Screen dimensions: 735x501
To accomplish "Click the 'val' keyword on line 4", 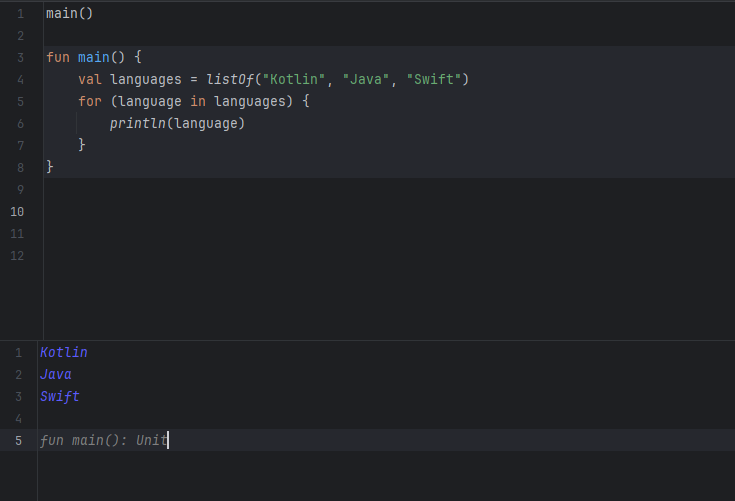I will (90, 80).
